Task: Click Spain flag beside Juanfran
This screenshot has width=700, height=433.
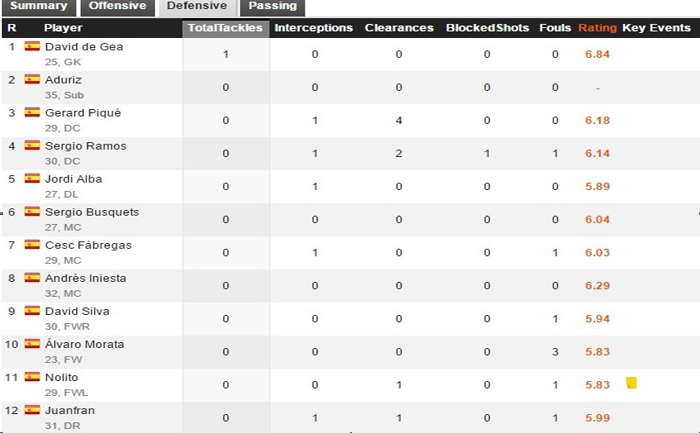Action: click(x=32, y=410)
